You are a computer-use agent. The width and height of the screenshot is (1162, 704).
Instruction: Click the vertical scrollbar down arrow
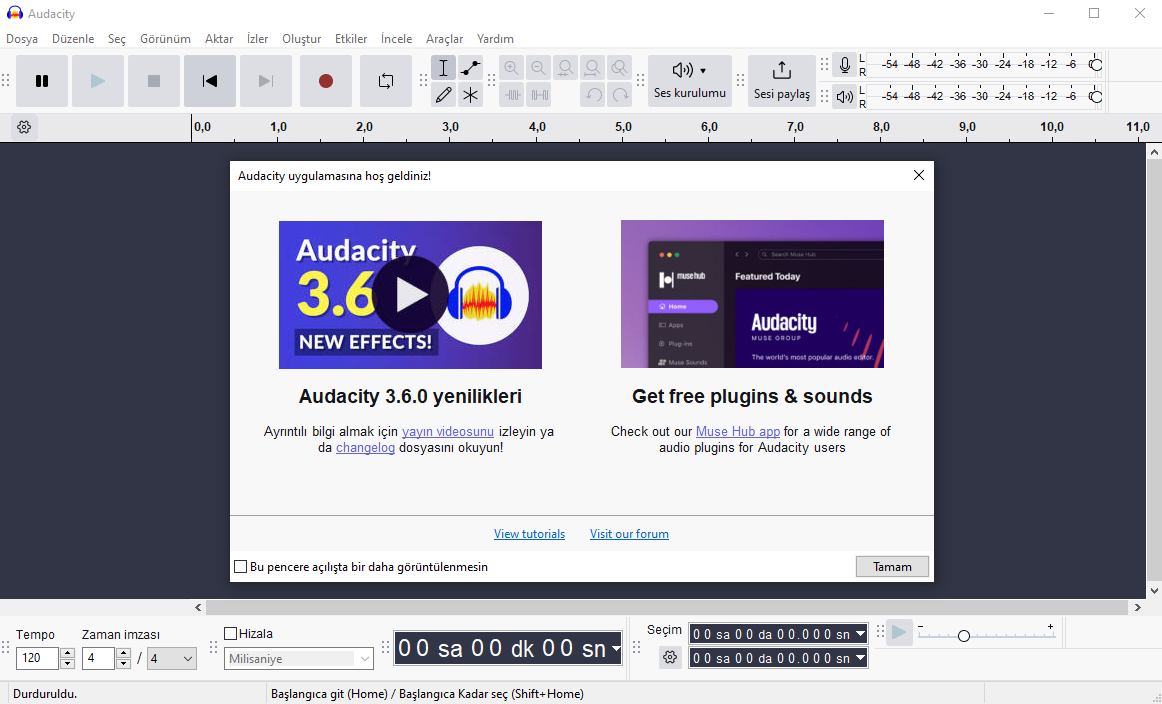1154,591
